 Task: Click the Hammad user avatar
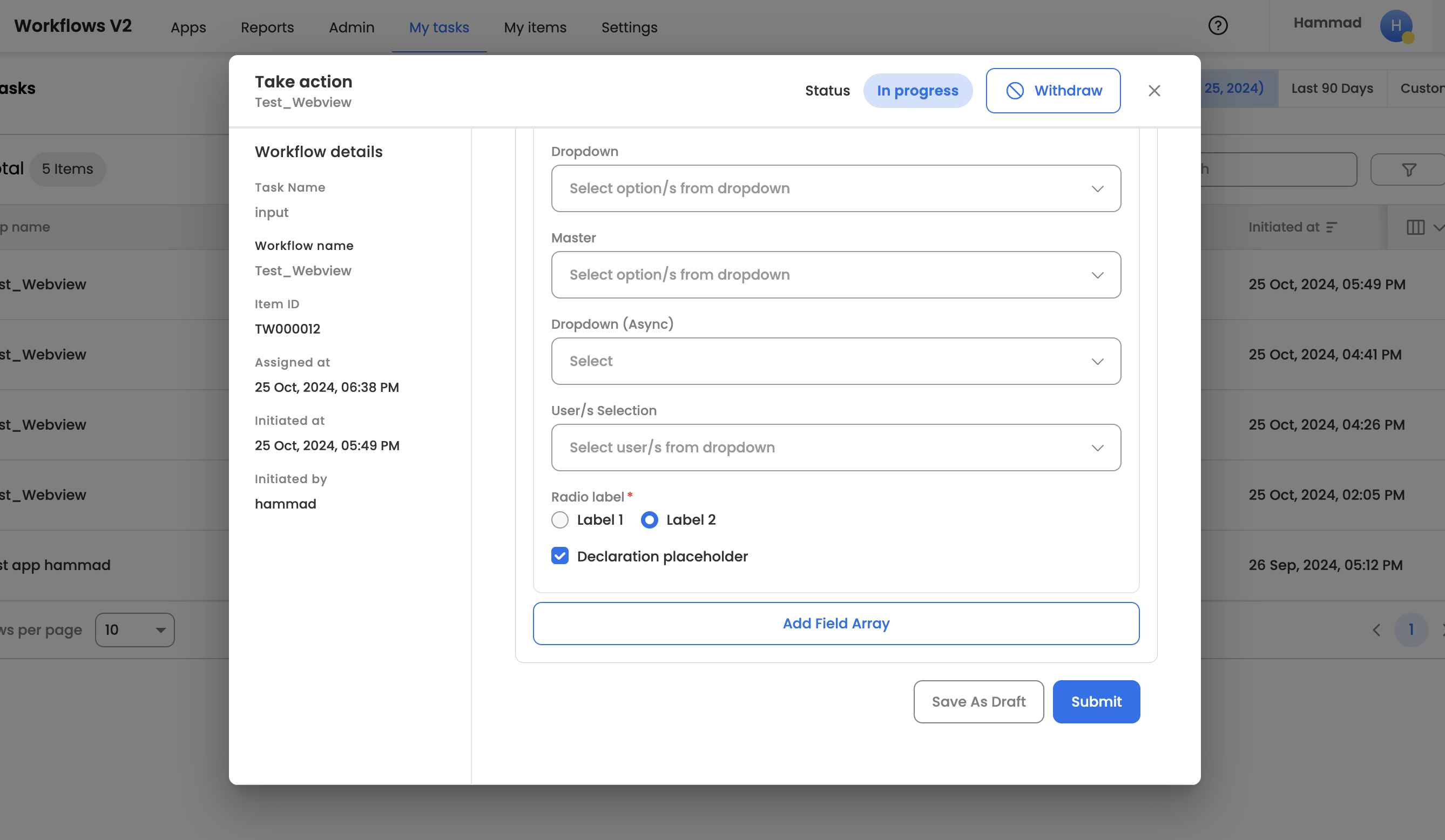1396,26
